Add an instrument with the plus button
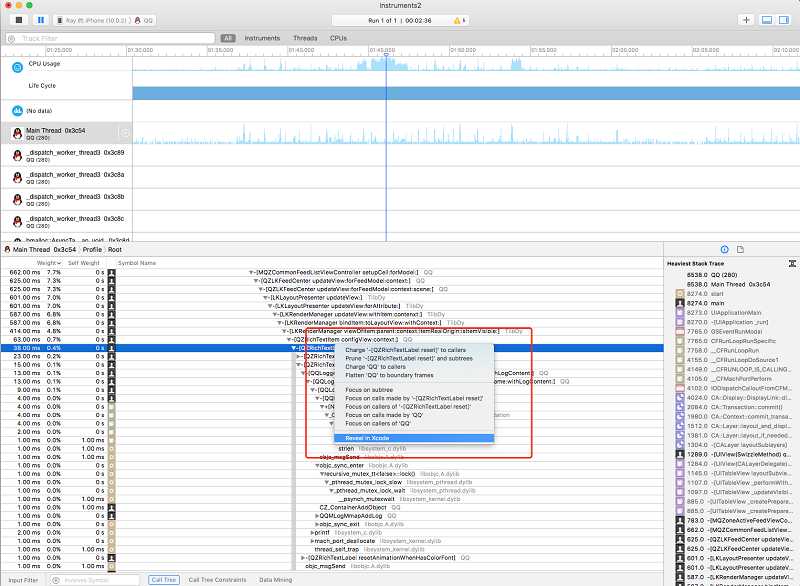This screenshot has width=800, height=586. click(x=746, y=20)
